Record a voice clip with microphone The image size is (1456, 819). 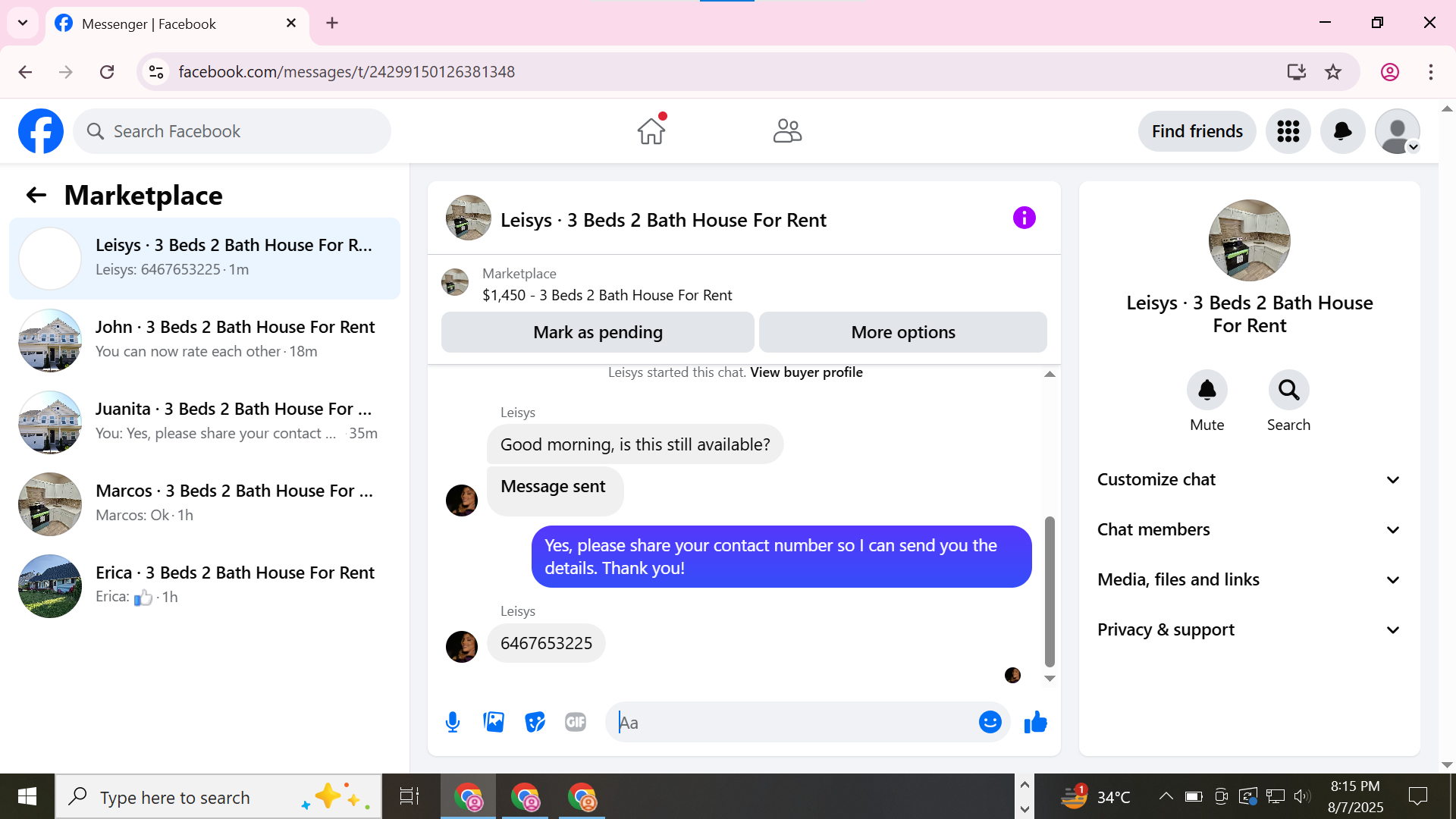click(x=453, y=723)
